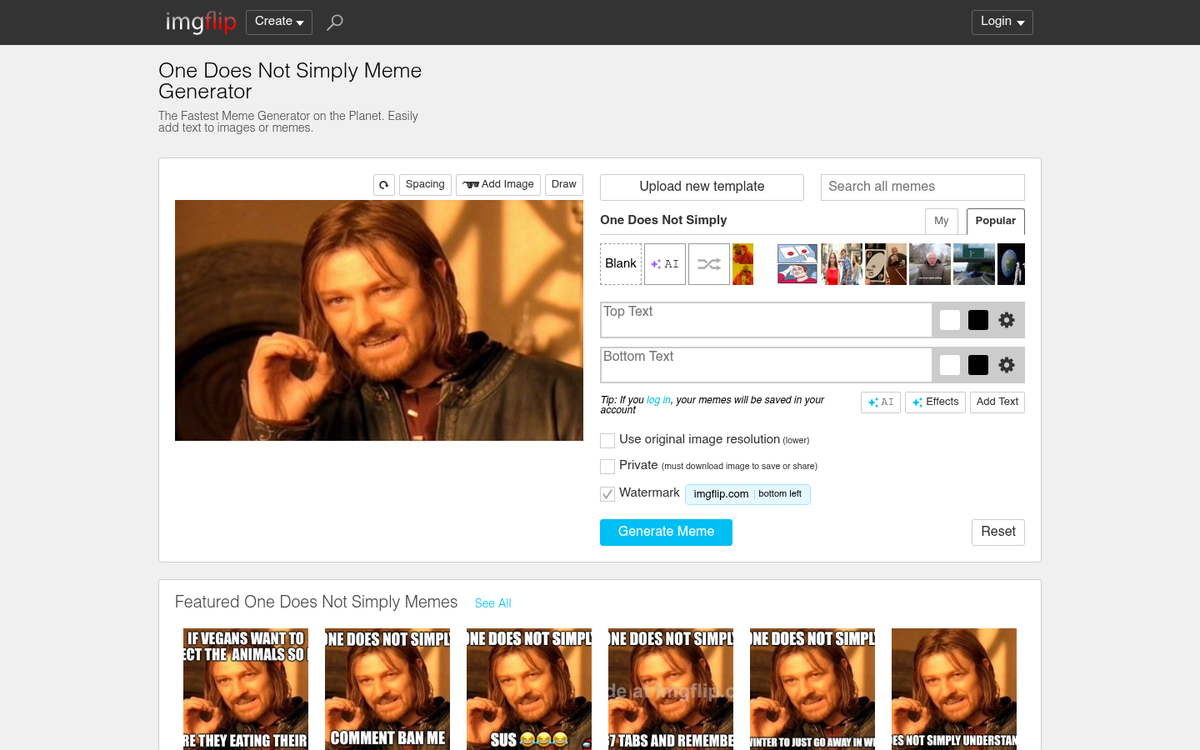Open Top Text settings gear
1200x750 pixels.
point(1007,319)
